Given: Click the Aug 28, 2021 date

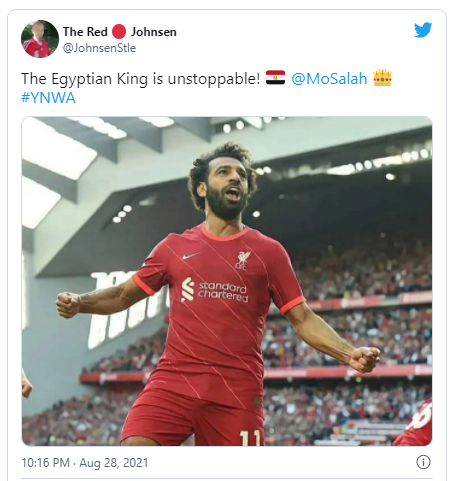Looking at the screenshot, I should coord(114,463).
